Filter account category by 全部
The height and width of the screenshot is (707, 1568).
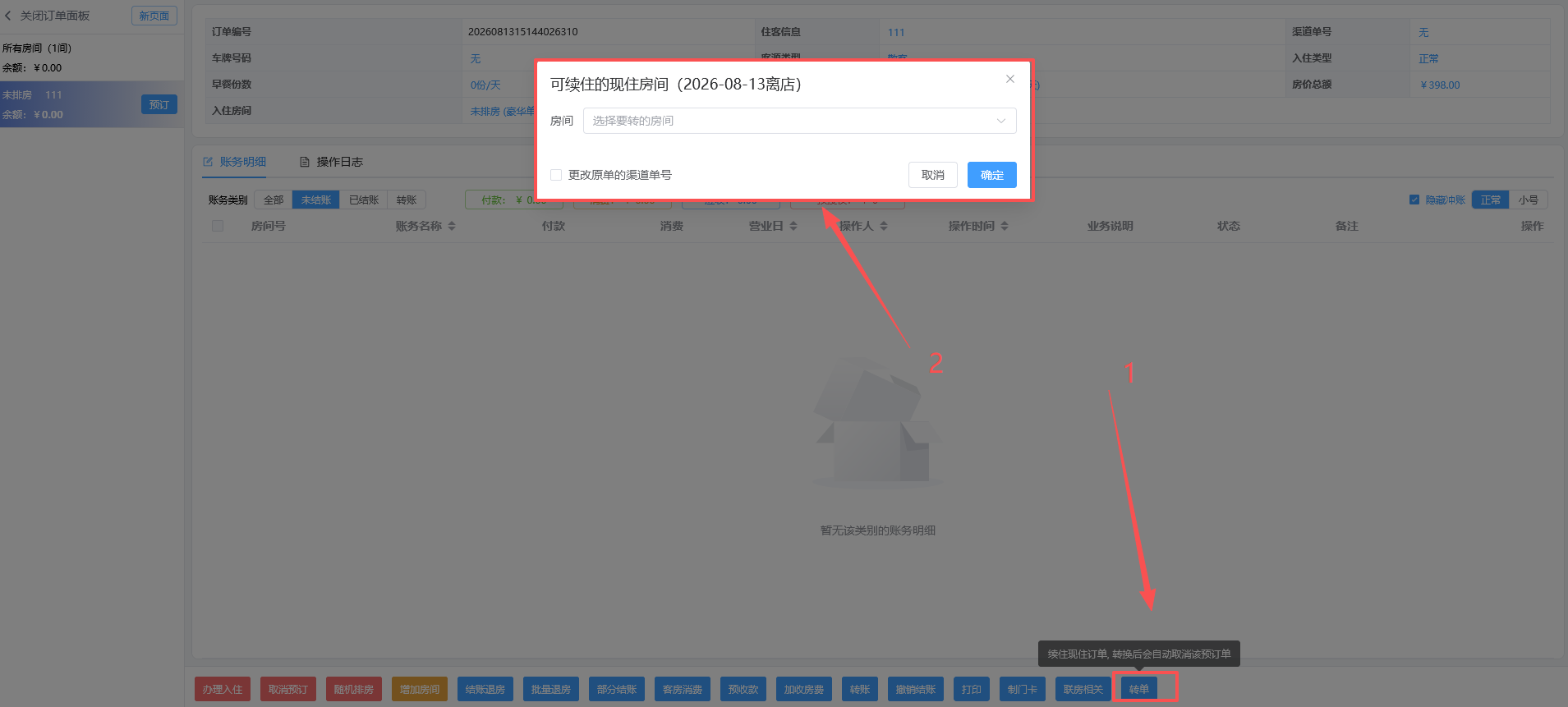[274, 200]
